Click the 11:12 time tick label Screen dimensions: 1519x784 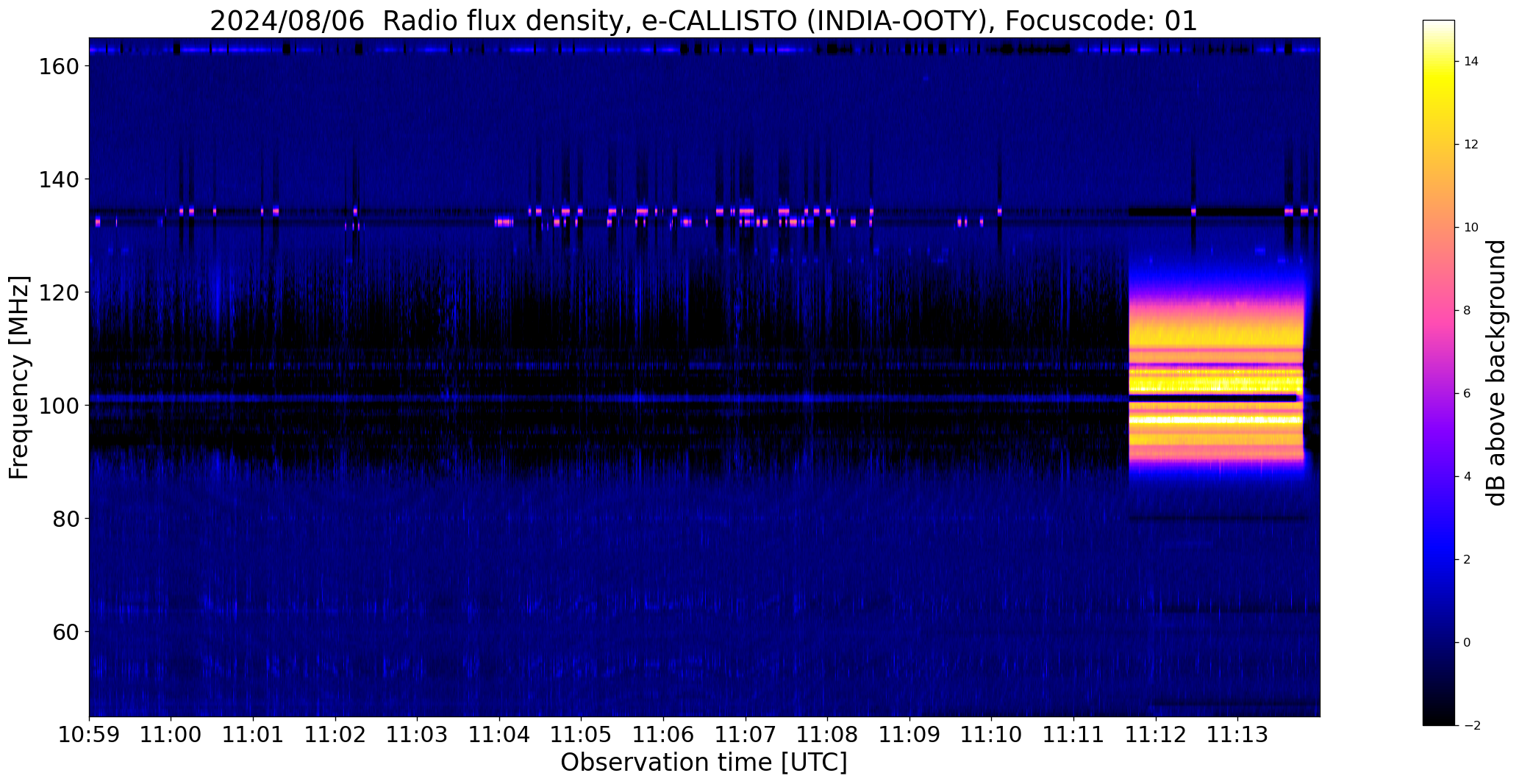point(1157,735)
